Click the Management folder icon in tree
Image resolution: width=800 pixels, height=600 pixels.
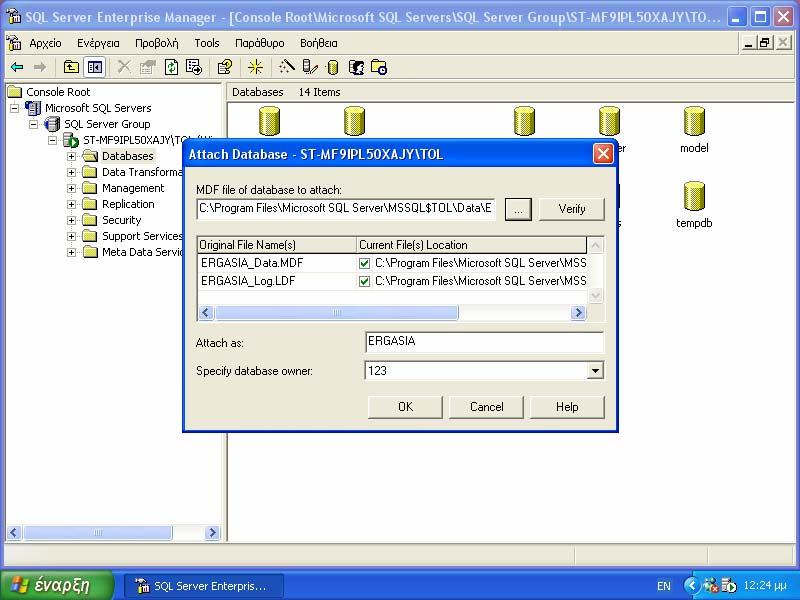(90, 188)
